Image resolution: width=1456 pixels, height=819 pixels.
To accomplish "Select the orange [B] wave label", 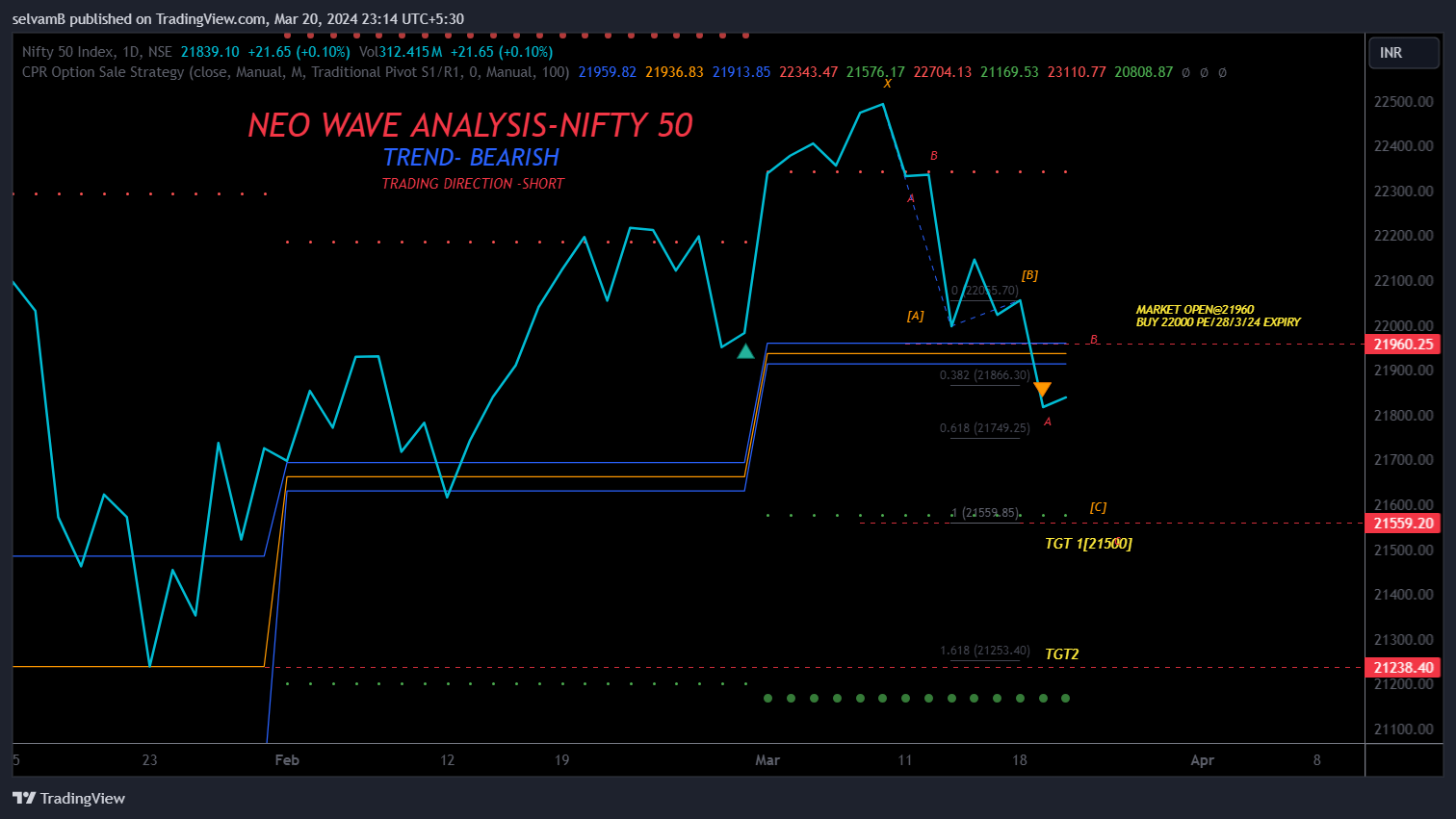I will tap(1029, 275).
